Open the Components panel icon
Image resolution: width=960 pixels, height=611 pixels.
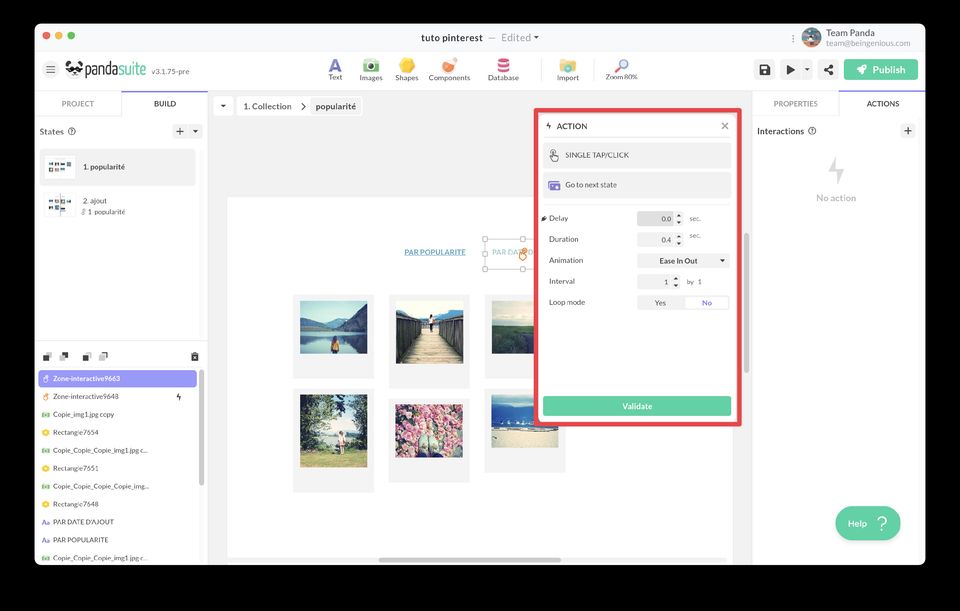pos(449,64)
